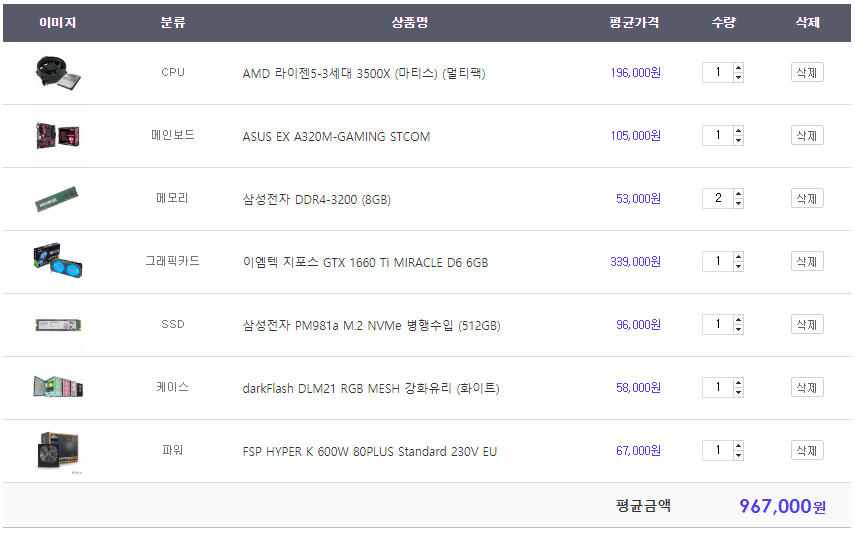
Task: Decrease quantity of DDR4-3200 memory
Action: pos(738,203)
